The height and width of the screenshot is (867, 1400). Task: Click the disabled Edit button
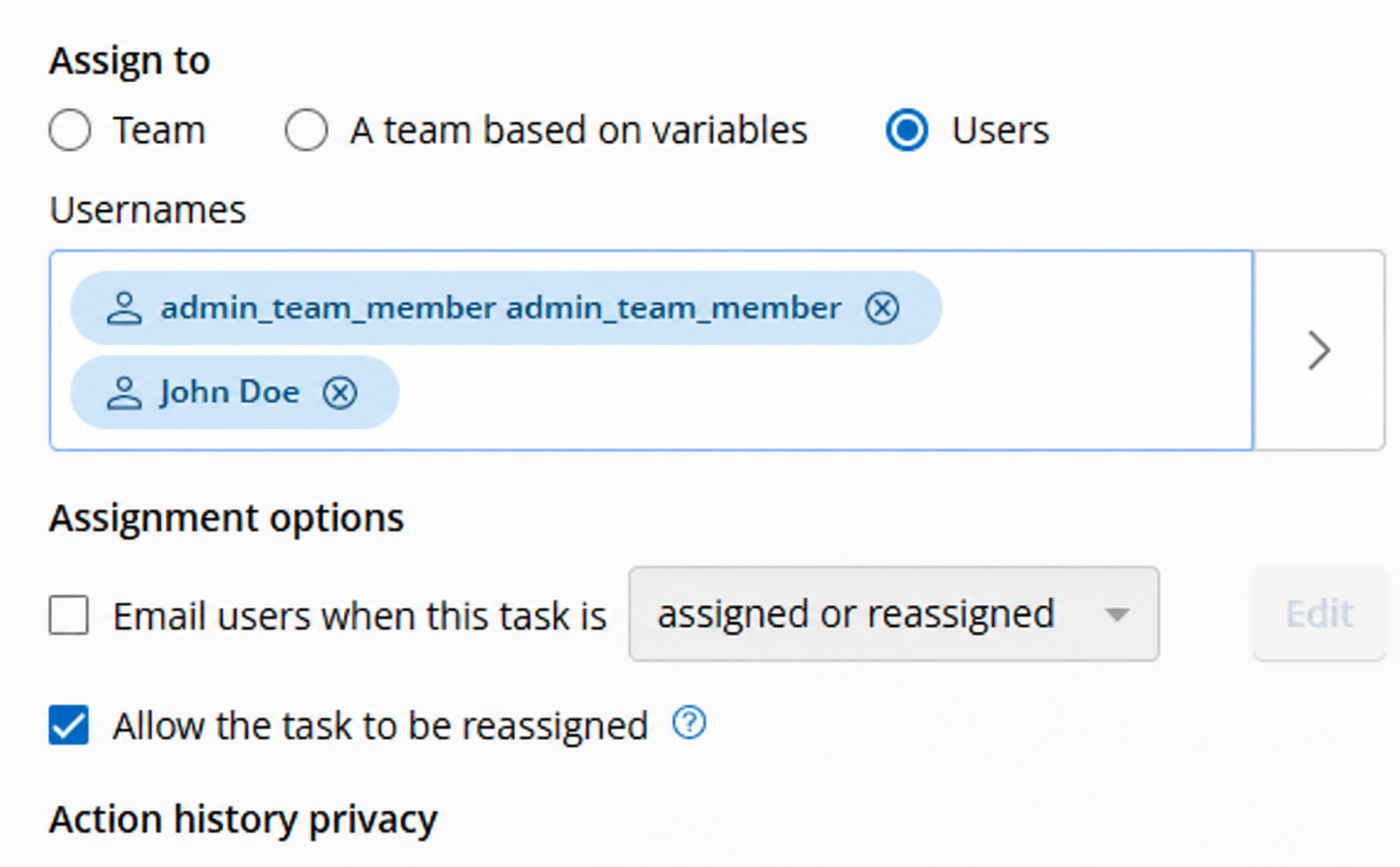tap(1319, 614)
